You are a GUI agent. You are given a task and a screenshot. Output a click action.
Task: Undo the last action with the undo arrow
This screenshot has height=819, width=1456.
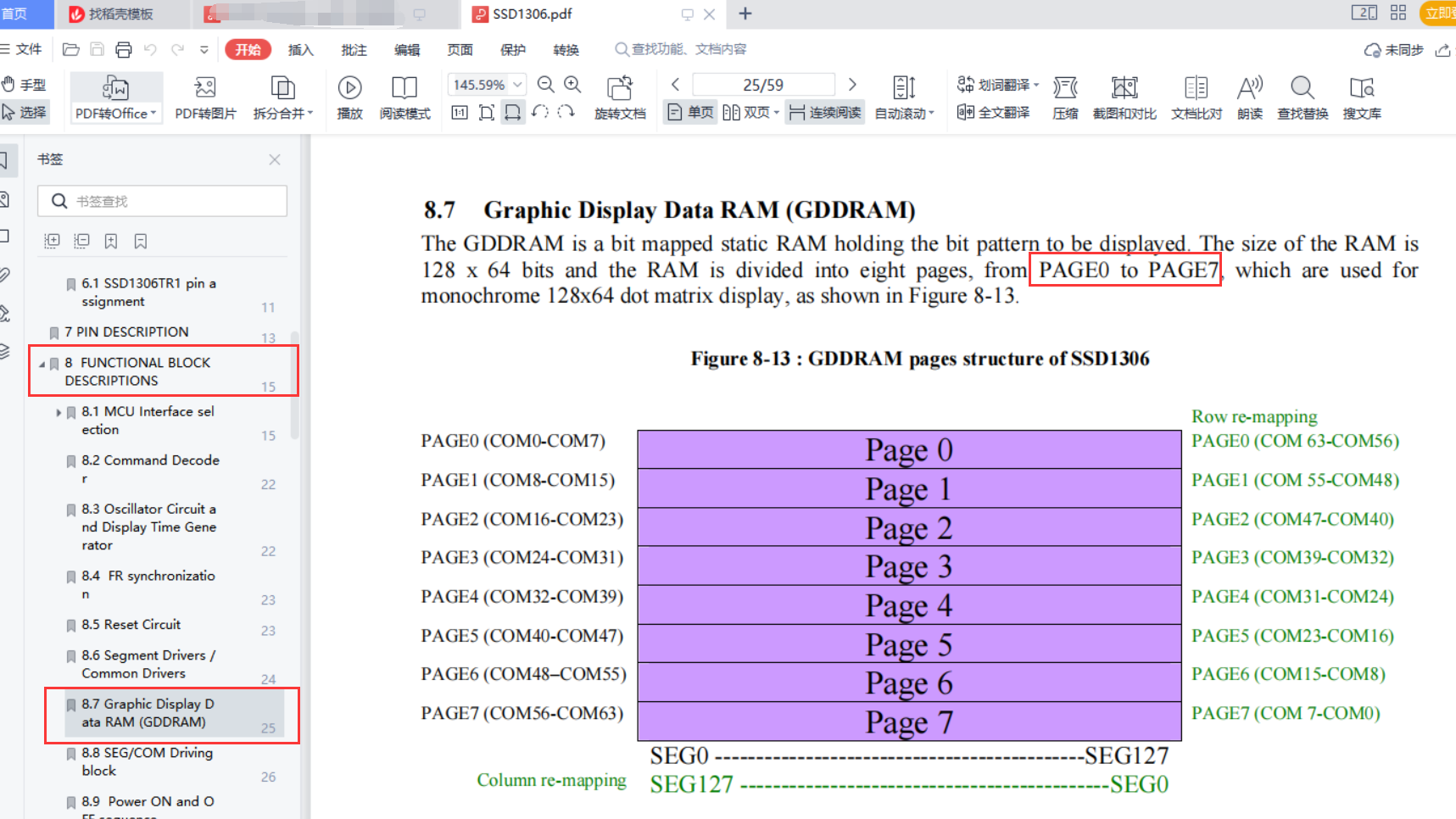coord(150,50)
